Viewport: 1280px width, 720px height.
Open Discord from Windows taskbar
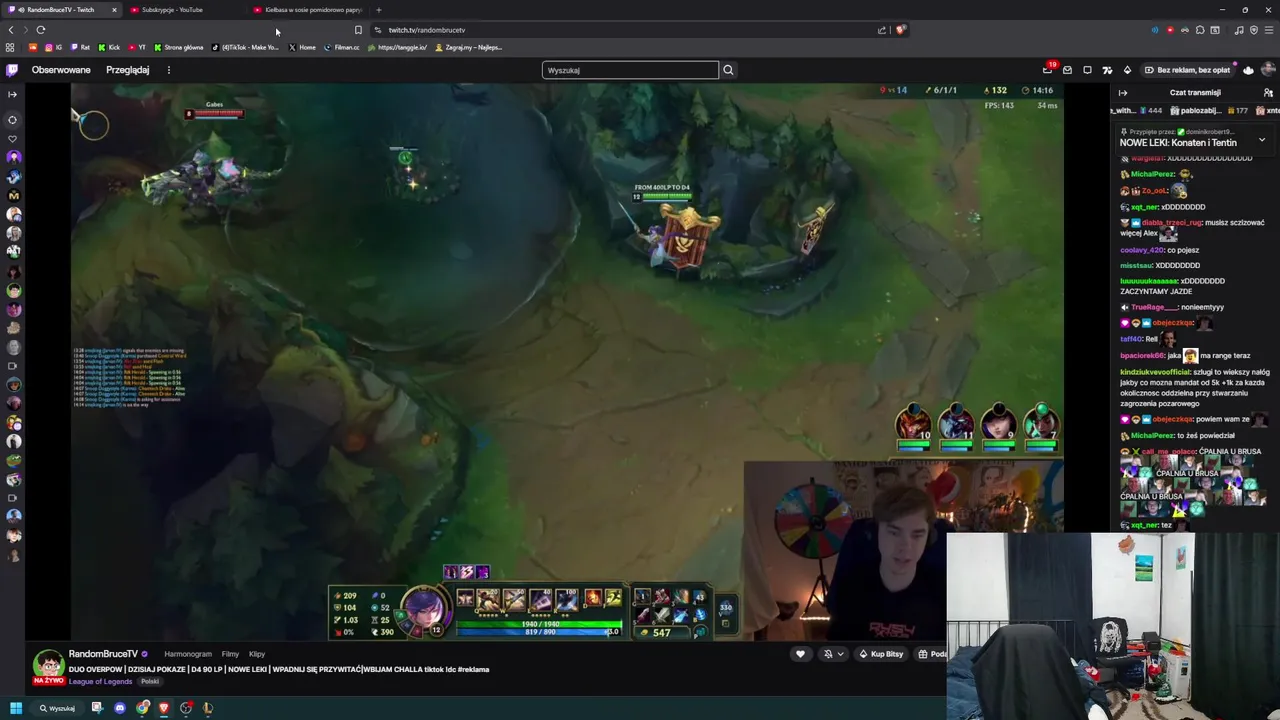[120, 708]
